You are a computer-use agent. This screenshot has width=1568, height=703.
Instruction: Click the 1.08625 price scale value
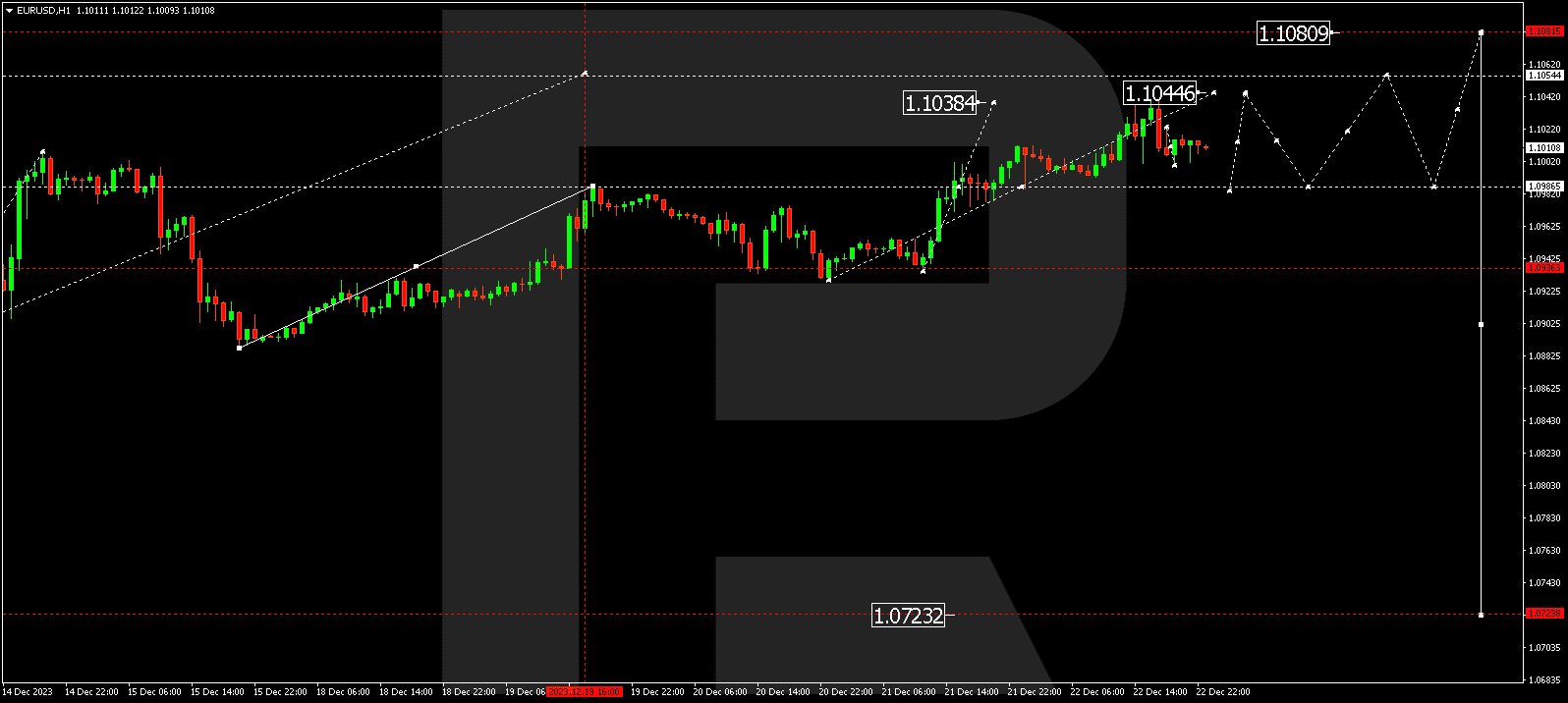(1544, 388)
